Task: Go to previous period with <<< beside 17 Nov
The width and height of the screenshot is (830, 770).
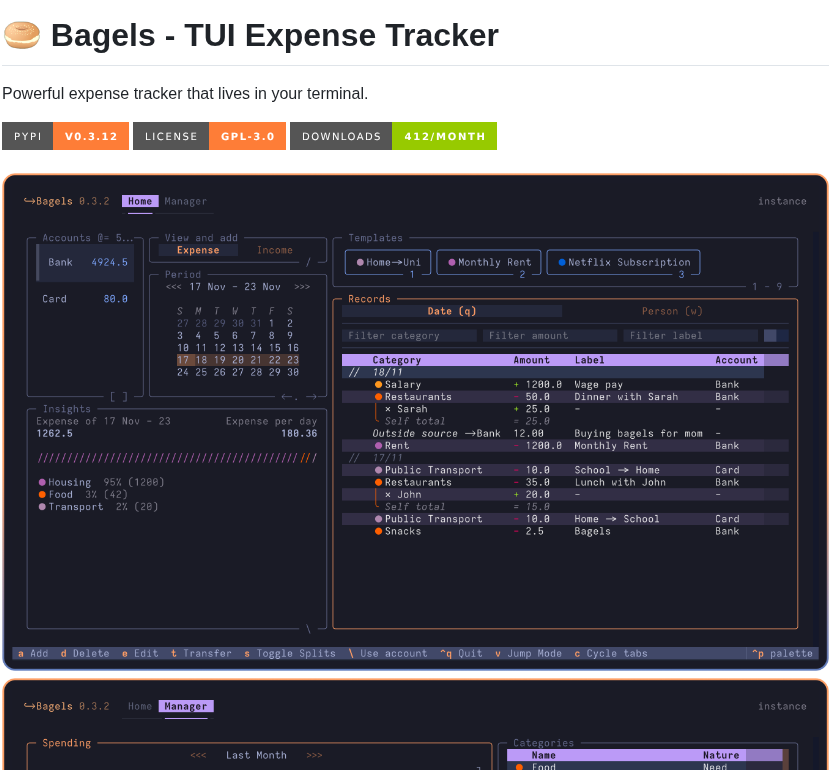Action: (x=174, y=287)
